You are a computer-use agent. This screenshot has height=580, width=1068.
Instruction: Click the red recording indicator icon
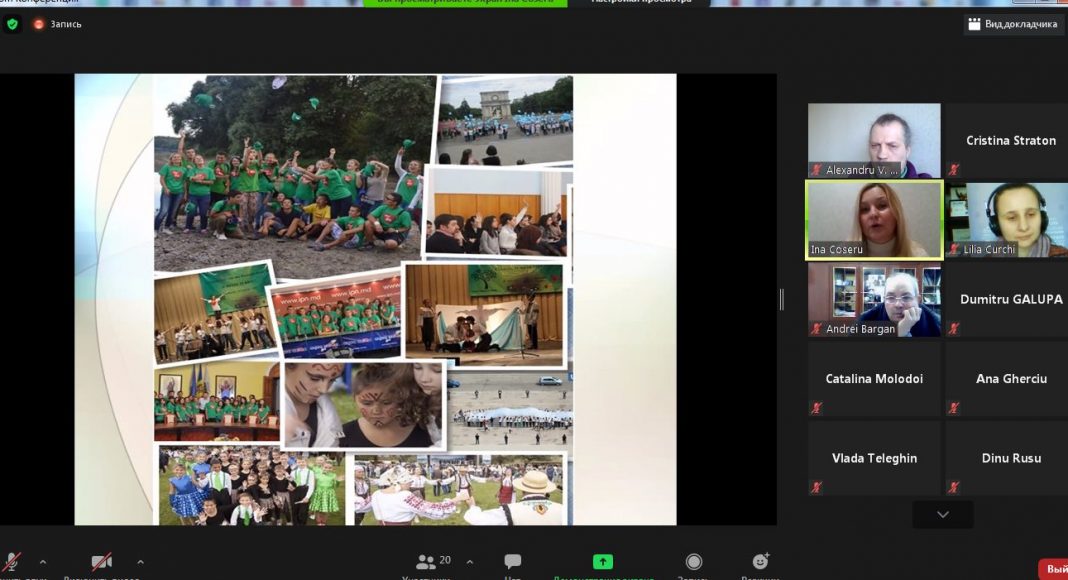(x=39, y=25)
